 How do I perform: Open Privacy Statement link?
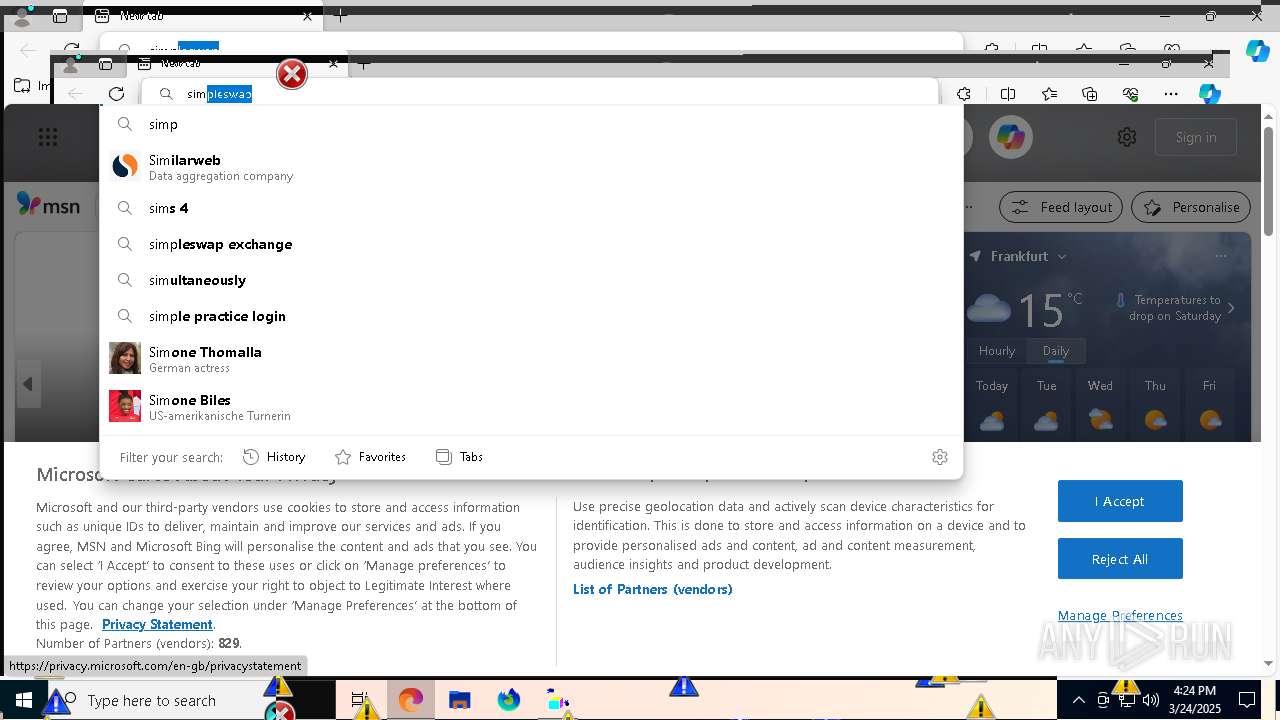click(x=157, y=624)
